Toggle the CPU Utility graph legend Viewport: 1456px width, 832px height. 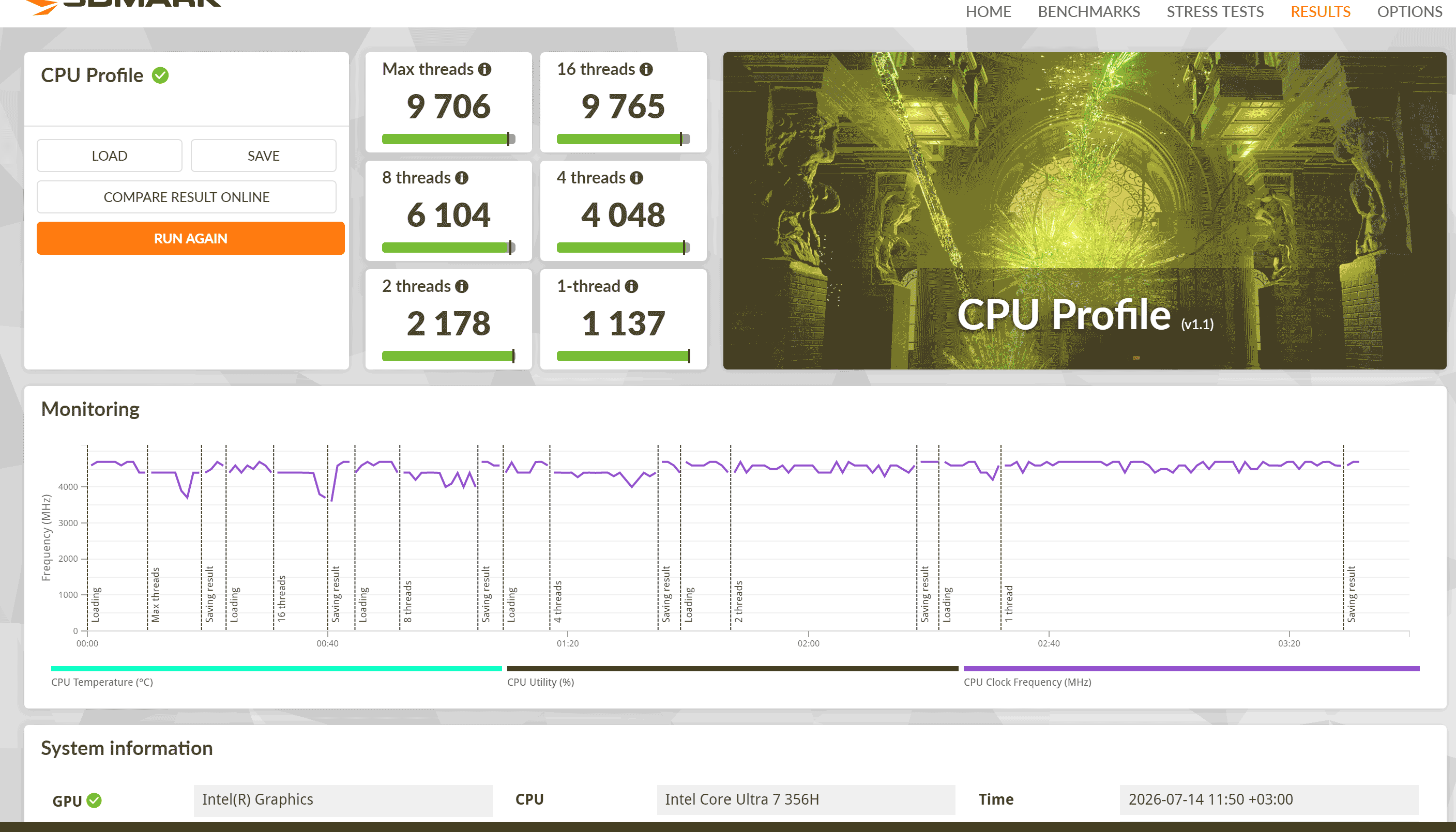click(732, 675)
